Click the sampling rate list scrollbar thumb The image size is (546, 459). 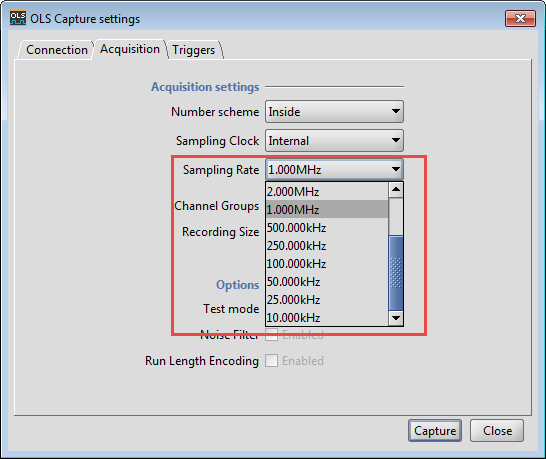(x=396, y=273)
